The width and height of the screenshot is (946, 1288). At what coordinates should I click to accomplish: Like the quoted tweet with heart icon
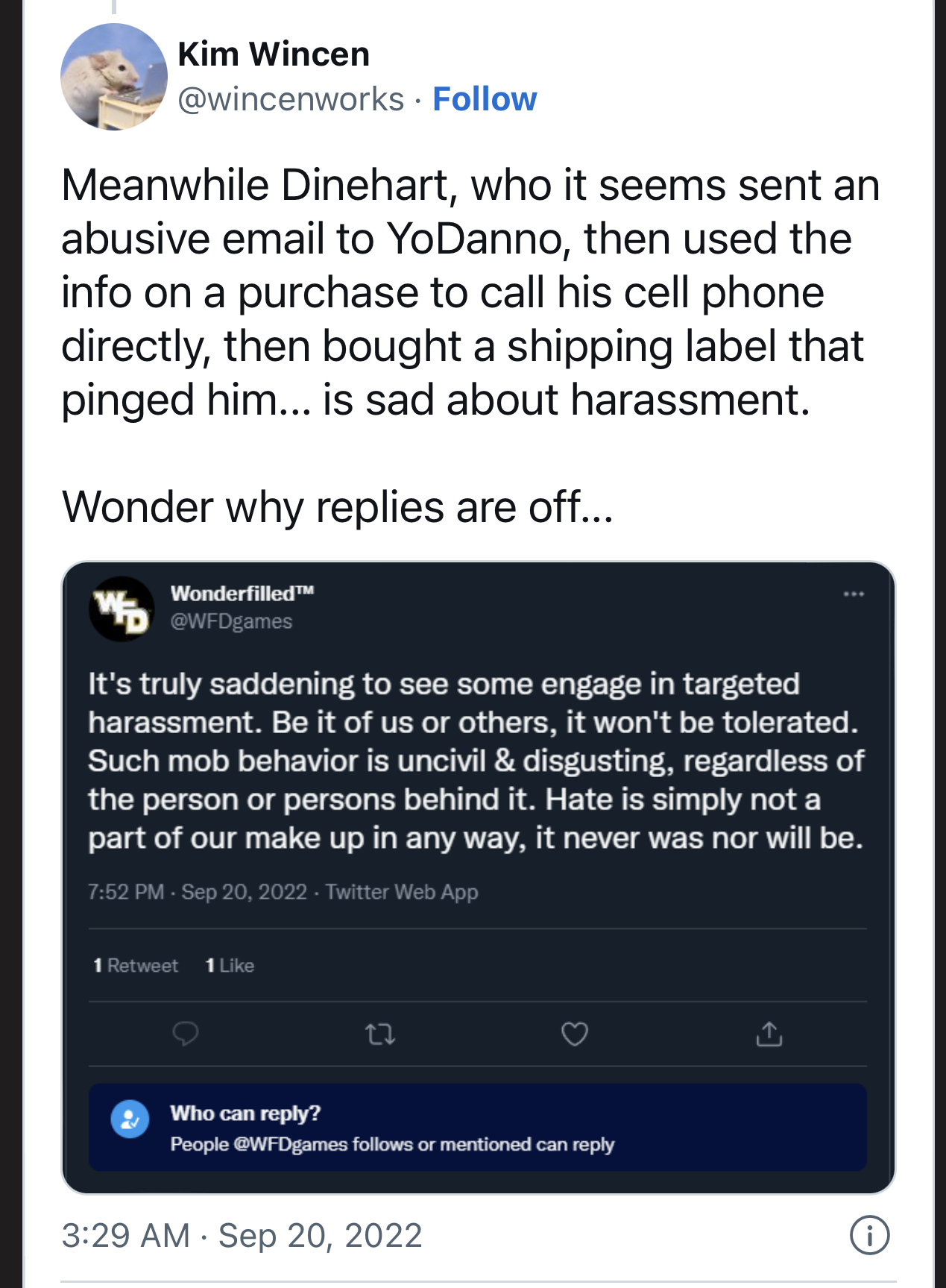574,1034
